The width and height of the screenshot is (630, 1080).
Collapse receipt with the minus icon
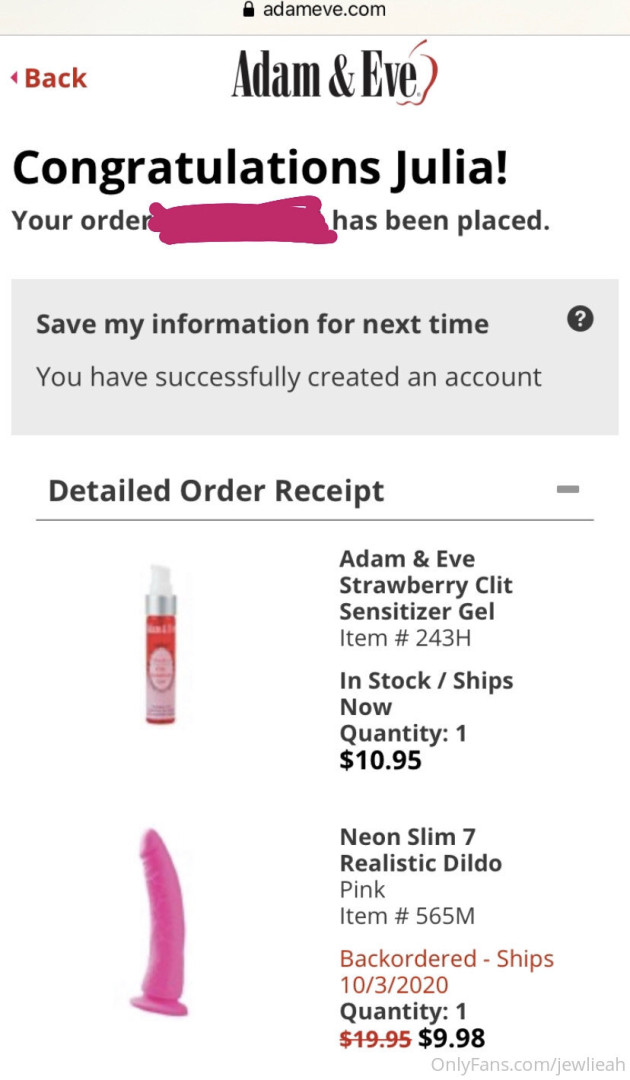click(567, 489)
